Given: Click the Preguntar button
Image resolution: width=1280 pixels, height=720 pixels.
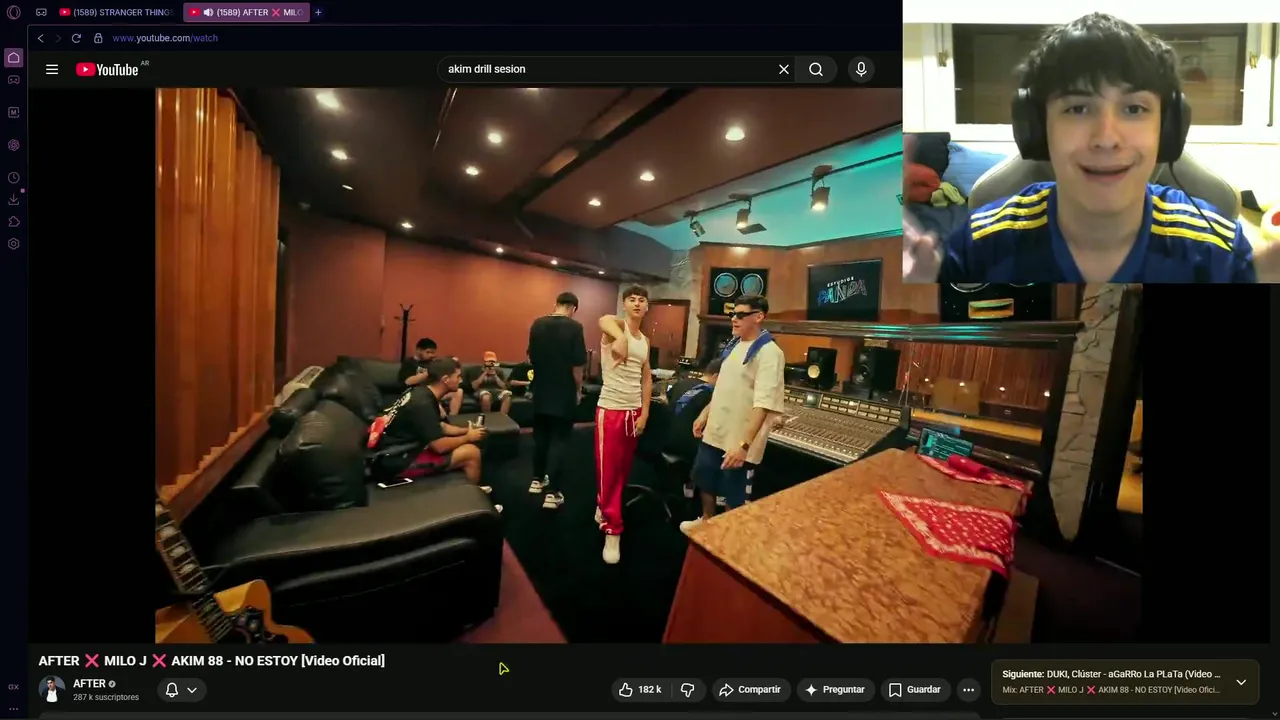Looking at the screenshot, I should [x=835, y=690].
